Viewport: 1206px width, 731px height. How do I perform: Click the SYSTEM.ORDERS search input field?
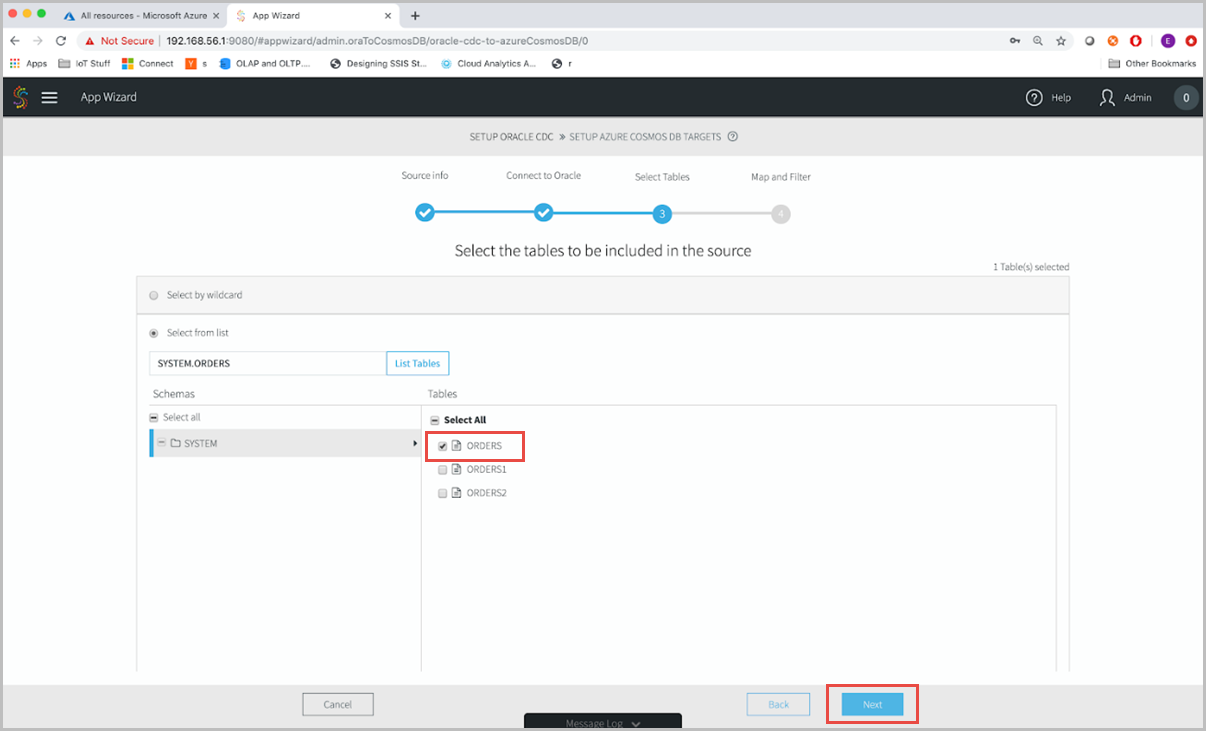[x=265, y=363]
